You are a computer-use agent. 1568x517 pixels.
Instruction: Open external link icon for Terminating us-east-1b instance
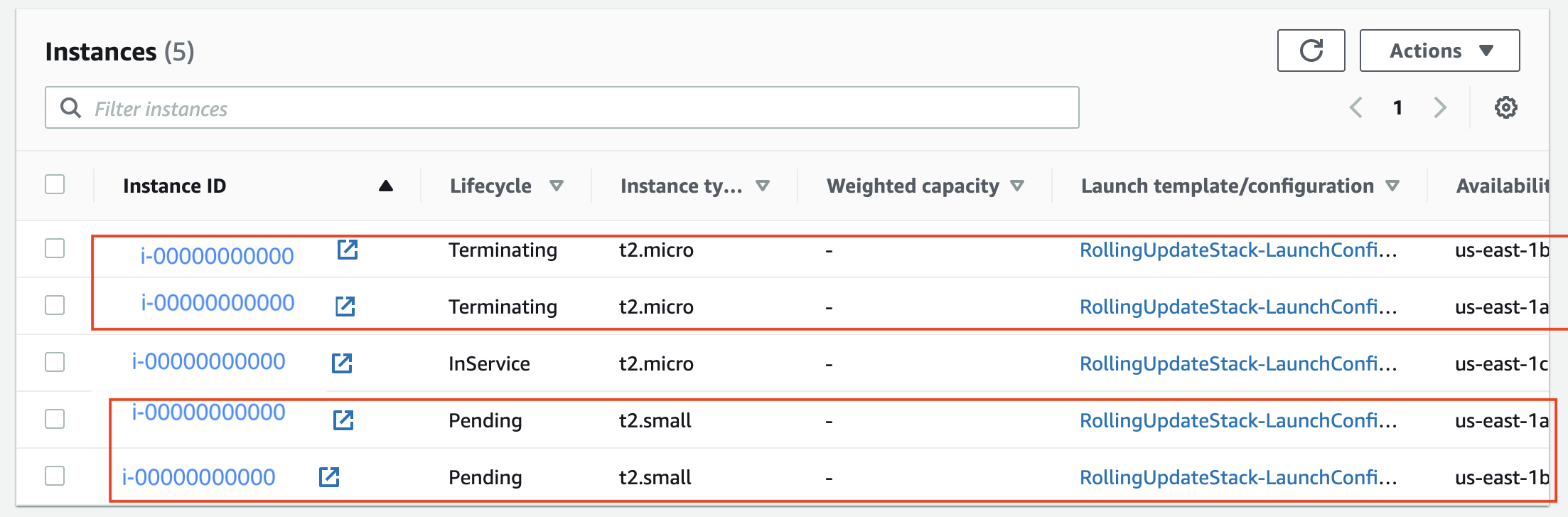(348, 250)
